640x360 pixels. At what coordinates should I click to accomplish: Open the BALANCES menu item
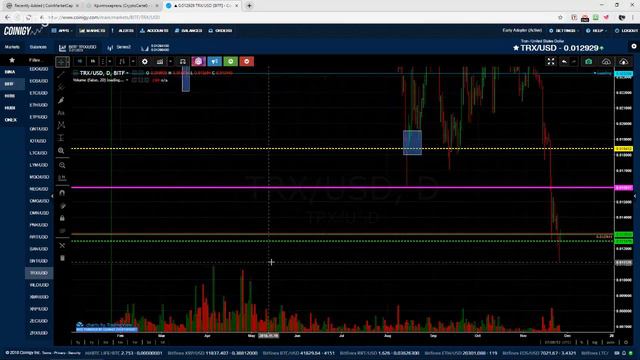pos(189,31)
